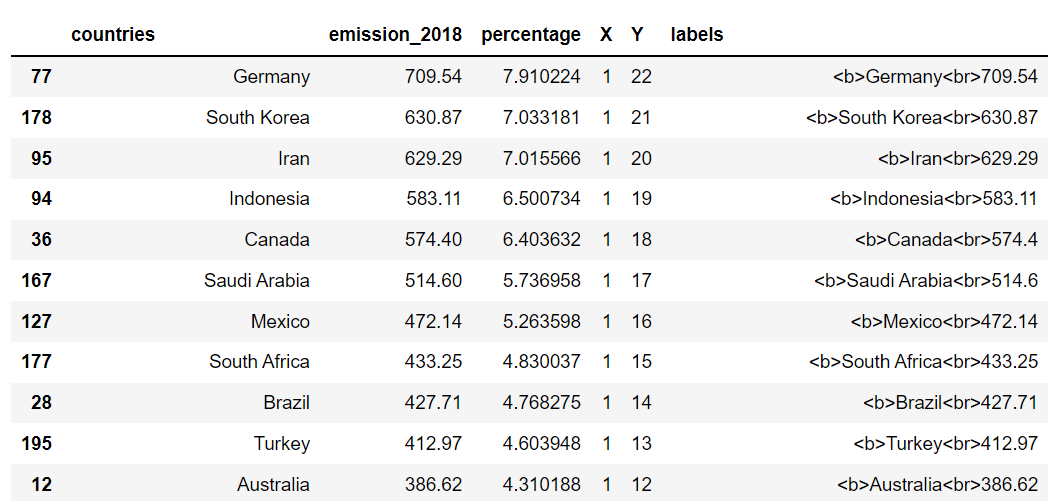The height and width of the screenshot is (501, 1052).
Task: Select the Brazil label cell
Action: (950, 402)
